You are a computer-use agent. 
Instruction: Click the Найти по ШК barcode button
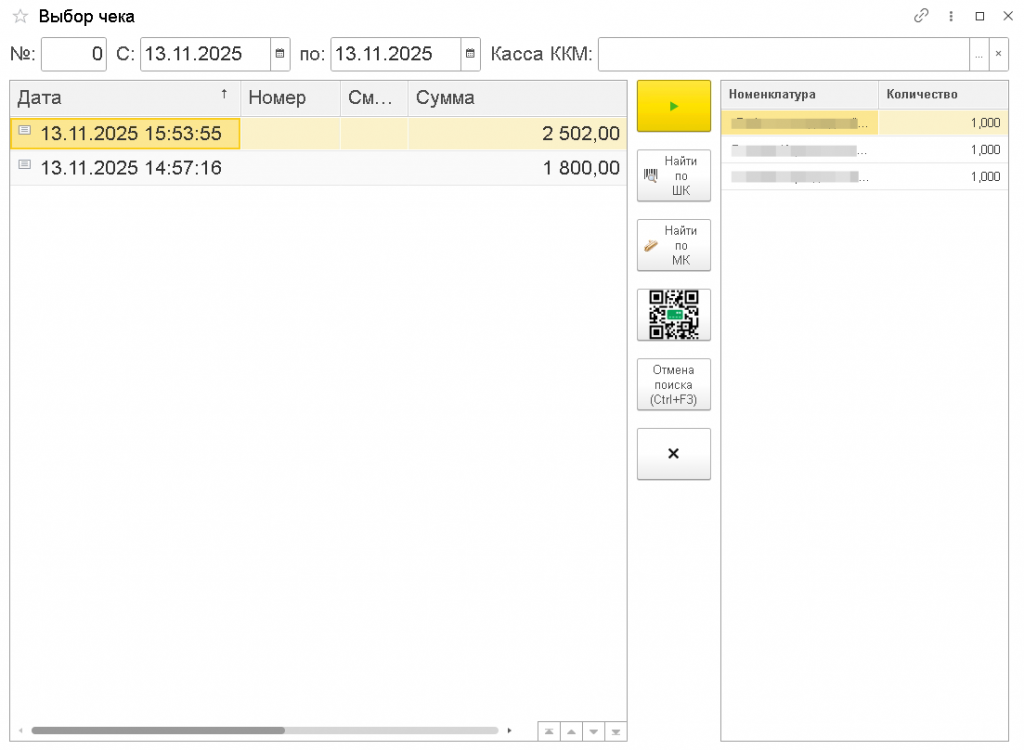click(673, 176)
